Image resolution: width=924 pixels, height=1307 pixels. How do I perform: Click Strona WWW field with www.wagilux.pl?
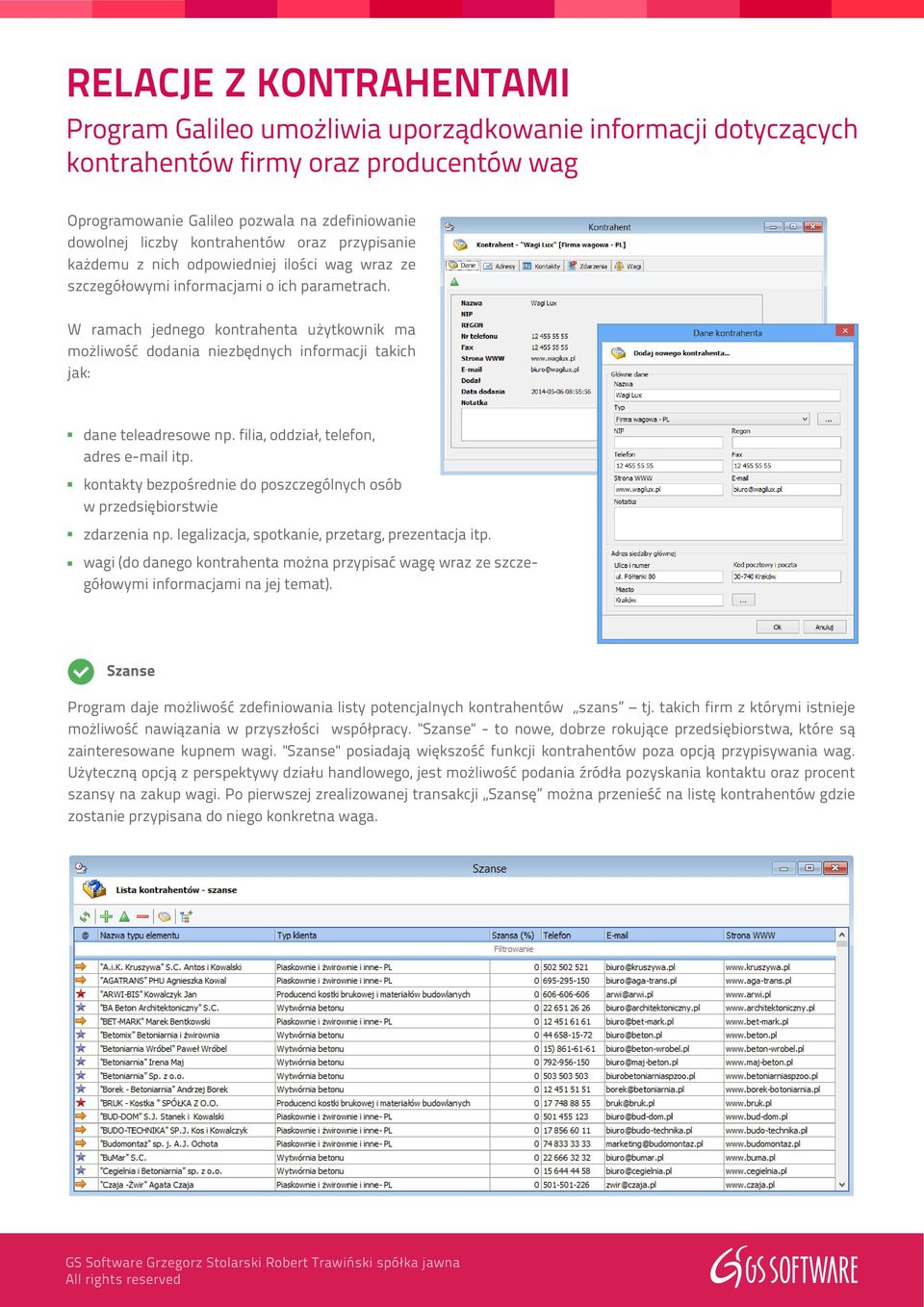tap(668, 490)
